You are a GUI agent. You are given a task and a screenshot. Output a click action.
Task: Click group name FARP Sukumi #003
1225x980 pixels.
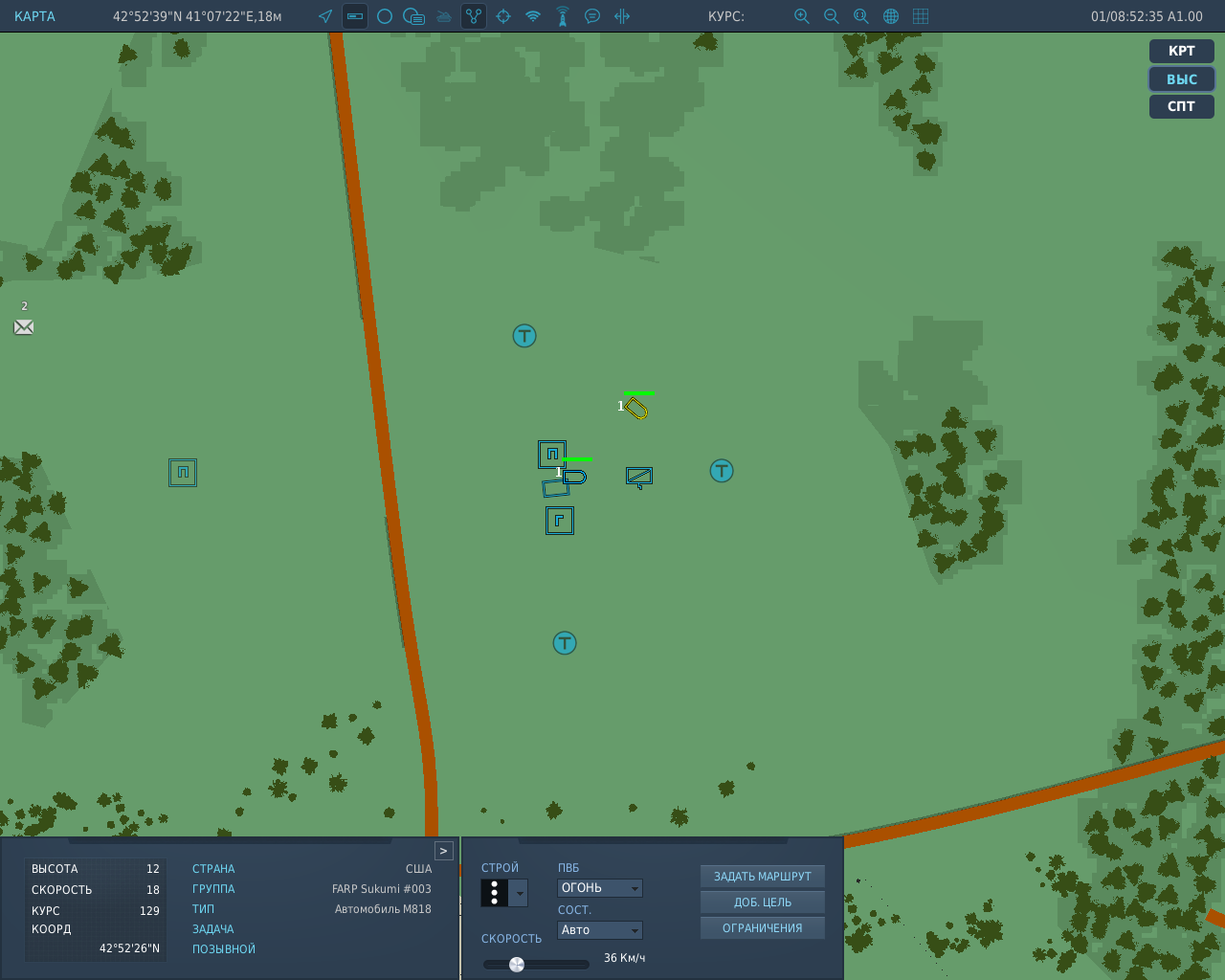pyautogui.click(x=382, y=889)
